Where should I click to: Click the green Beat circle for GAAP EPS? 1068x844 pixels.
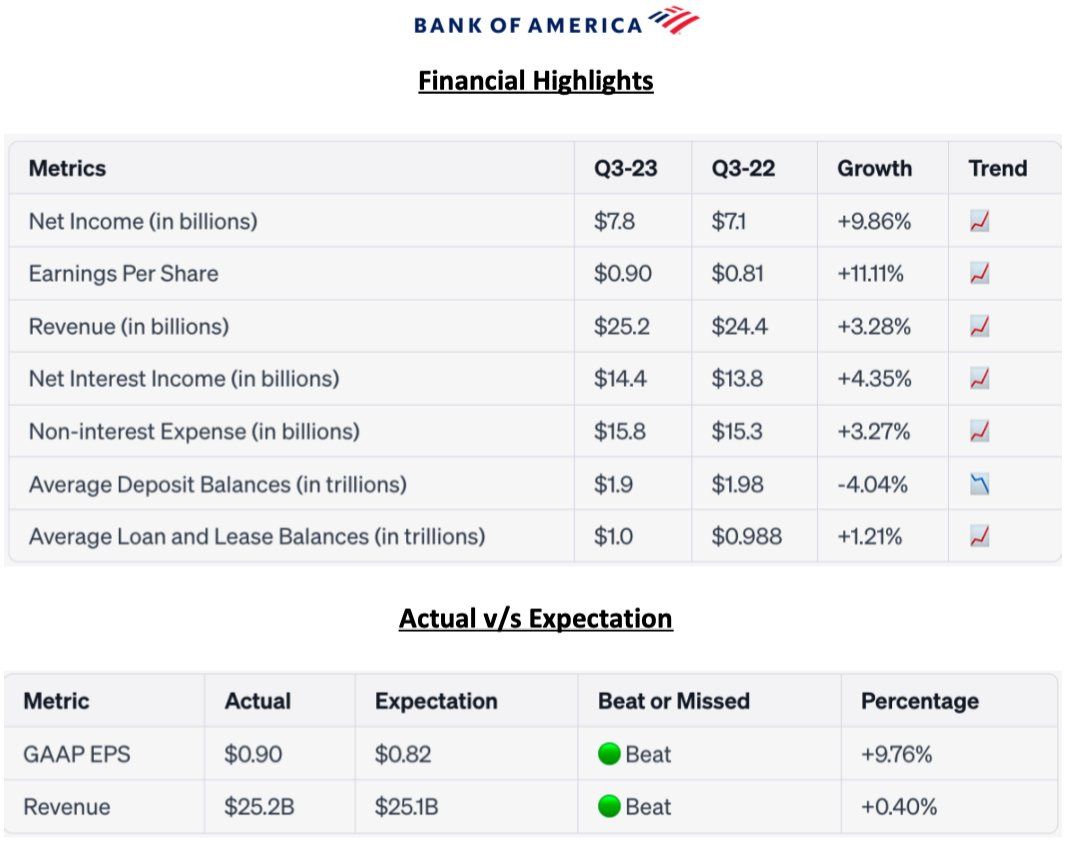click(x=609, y=754)
